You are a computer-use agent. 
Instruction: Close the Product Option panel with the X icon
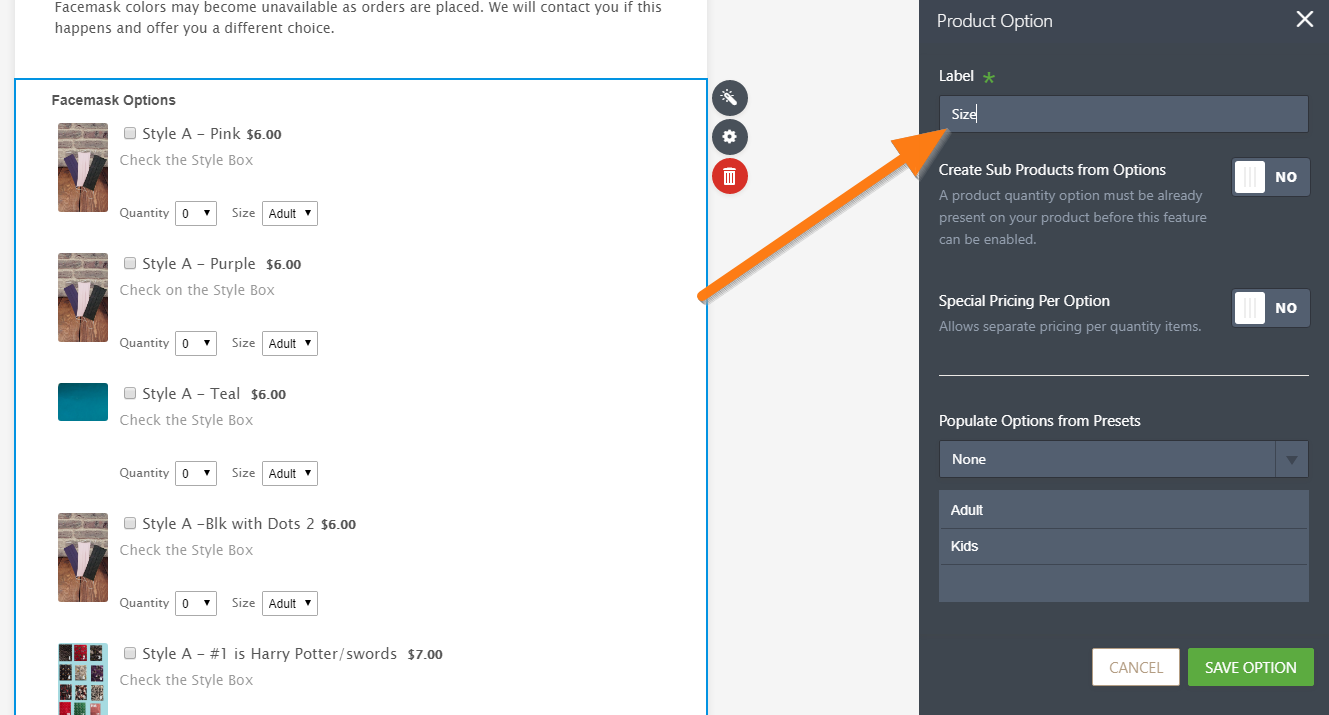click(x=1304, y=19)
